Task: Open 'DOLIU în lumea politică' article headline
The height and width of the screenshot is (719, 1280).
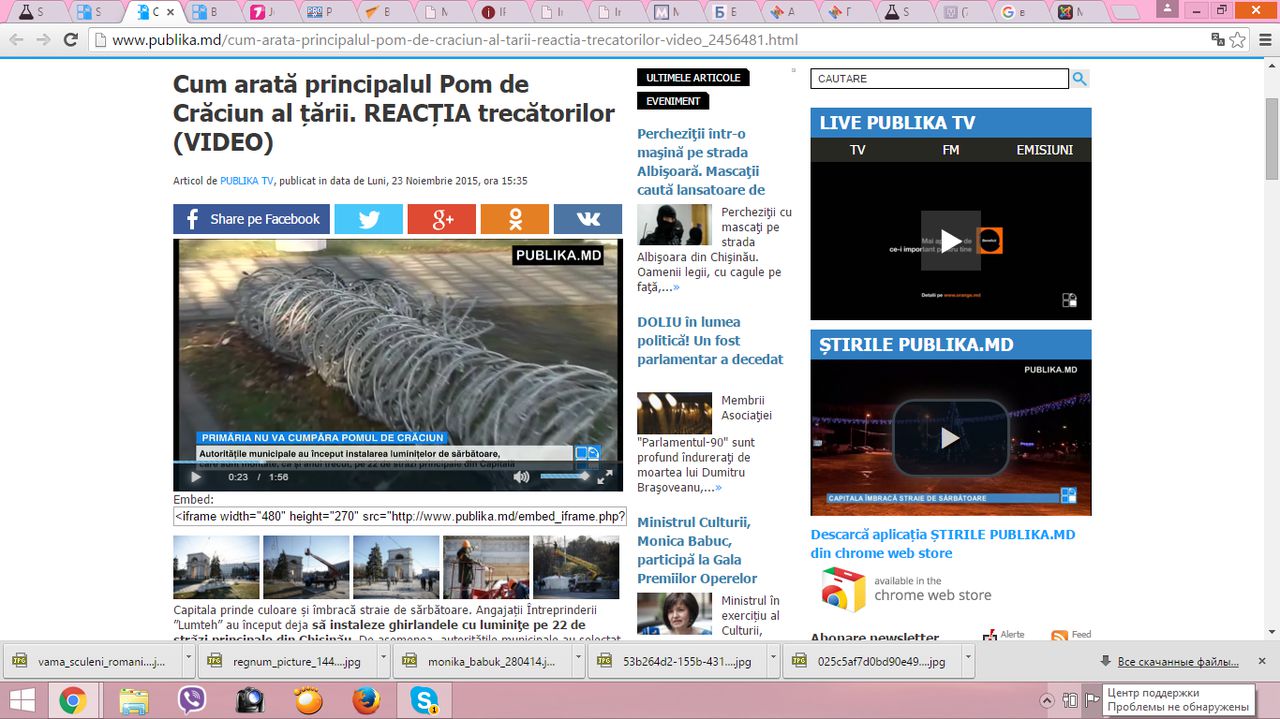Action: [x=710, y=341]
